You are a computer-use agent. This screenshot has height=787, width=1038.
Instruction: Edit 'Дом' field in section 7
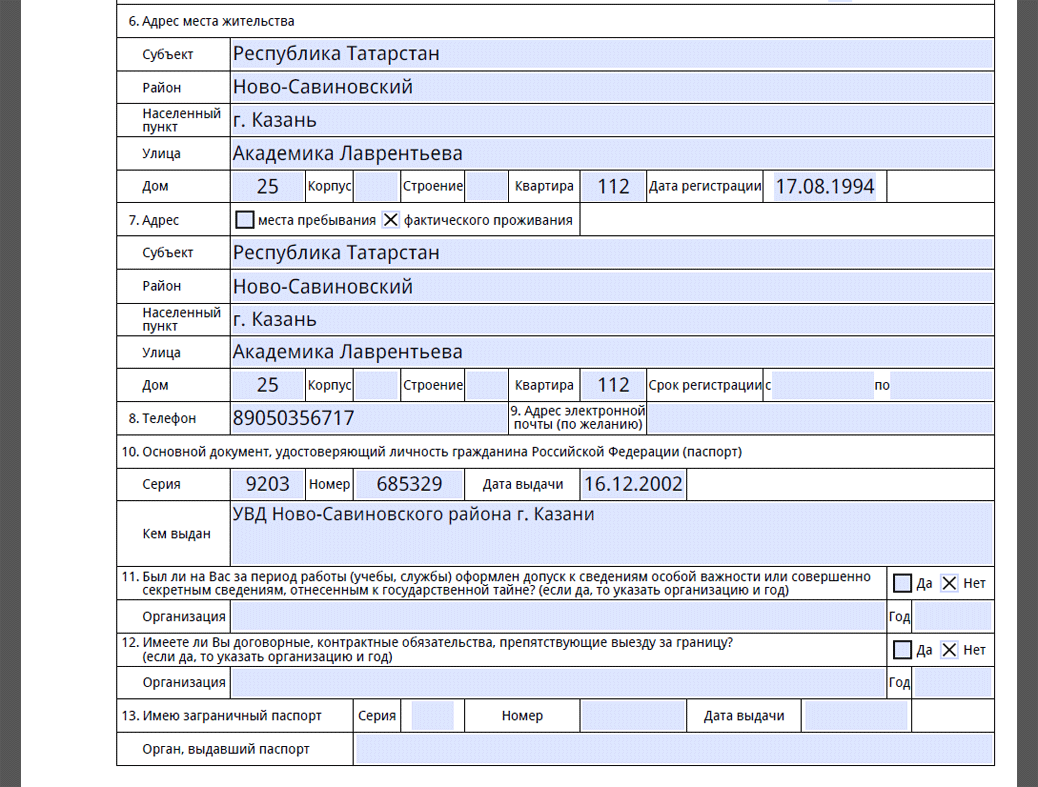(x=267, y=385)
